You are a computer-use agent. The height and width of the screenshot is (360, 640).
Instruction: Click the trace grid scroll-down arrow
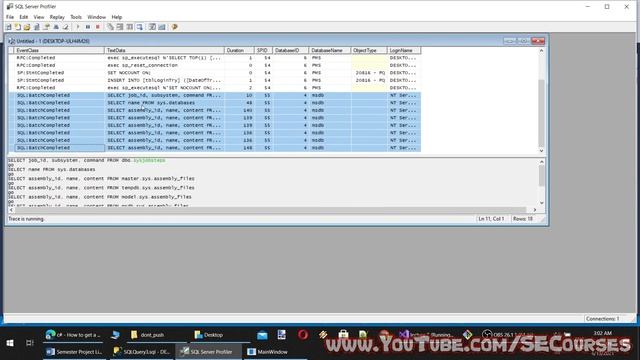click(542, 151)
